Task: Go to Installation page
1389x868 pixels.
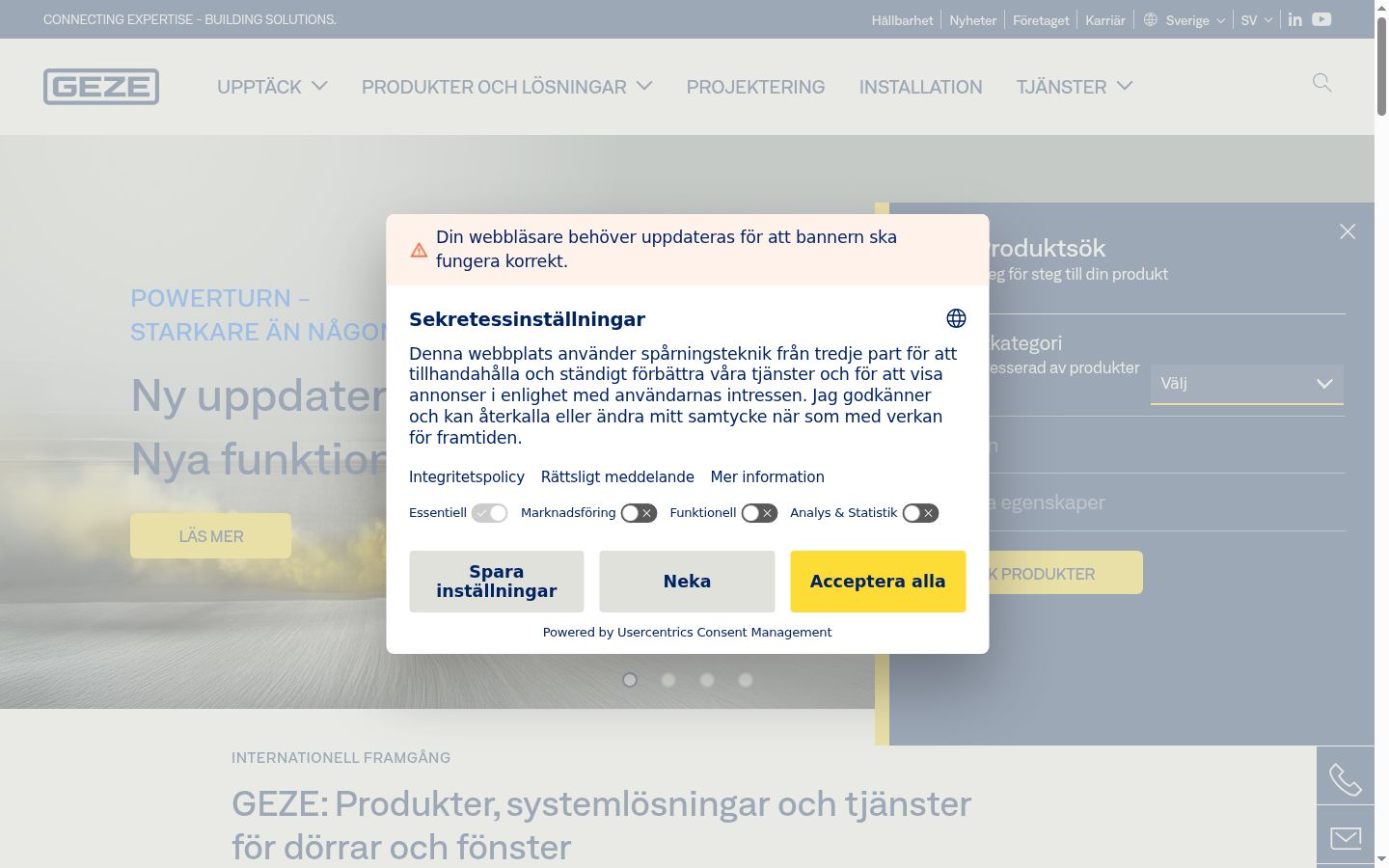Action: pos(920,87)
